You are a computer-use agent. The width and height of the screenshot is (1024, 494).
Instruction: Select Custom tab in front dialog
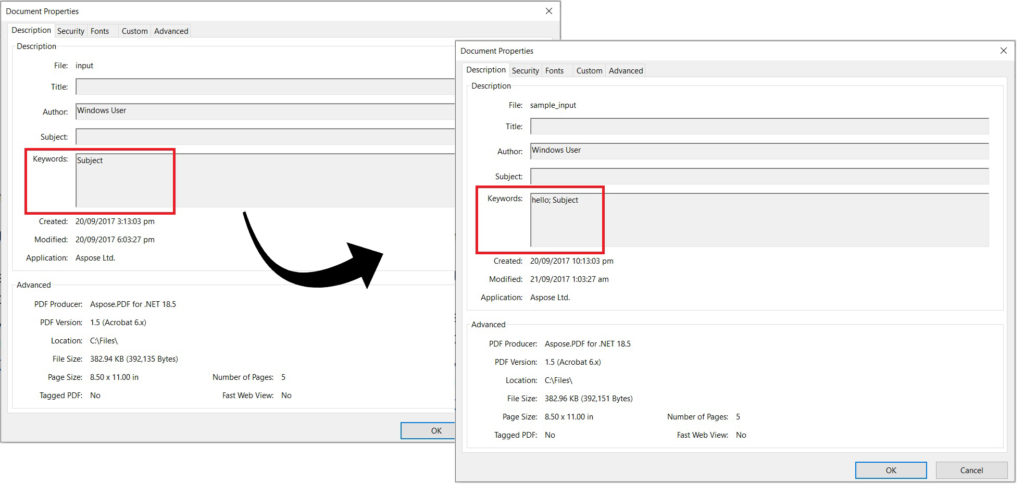tap(589, 71)
